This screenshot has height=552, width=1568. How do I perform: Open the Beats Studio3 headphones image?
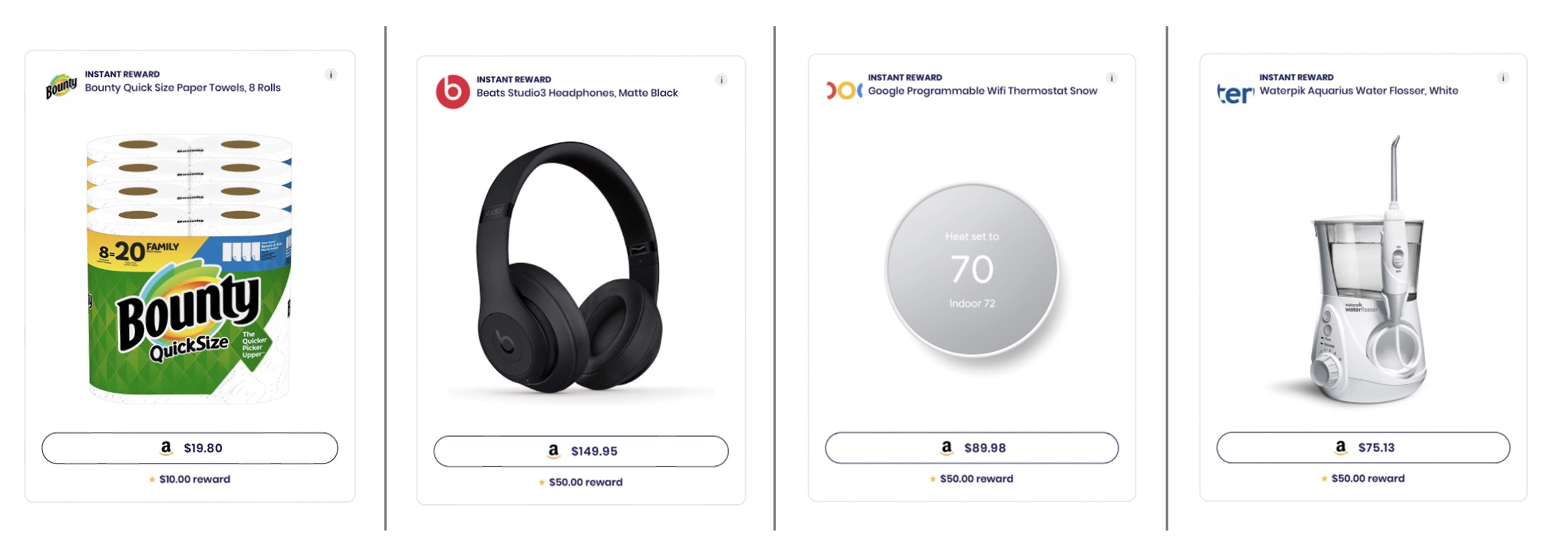click(569, 267)
